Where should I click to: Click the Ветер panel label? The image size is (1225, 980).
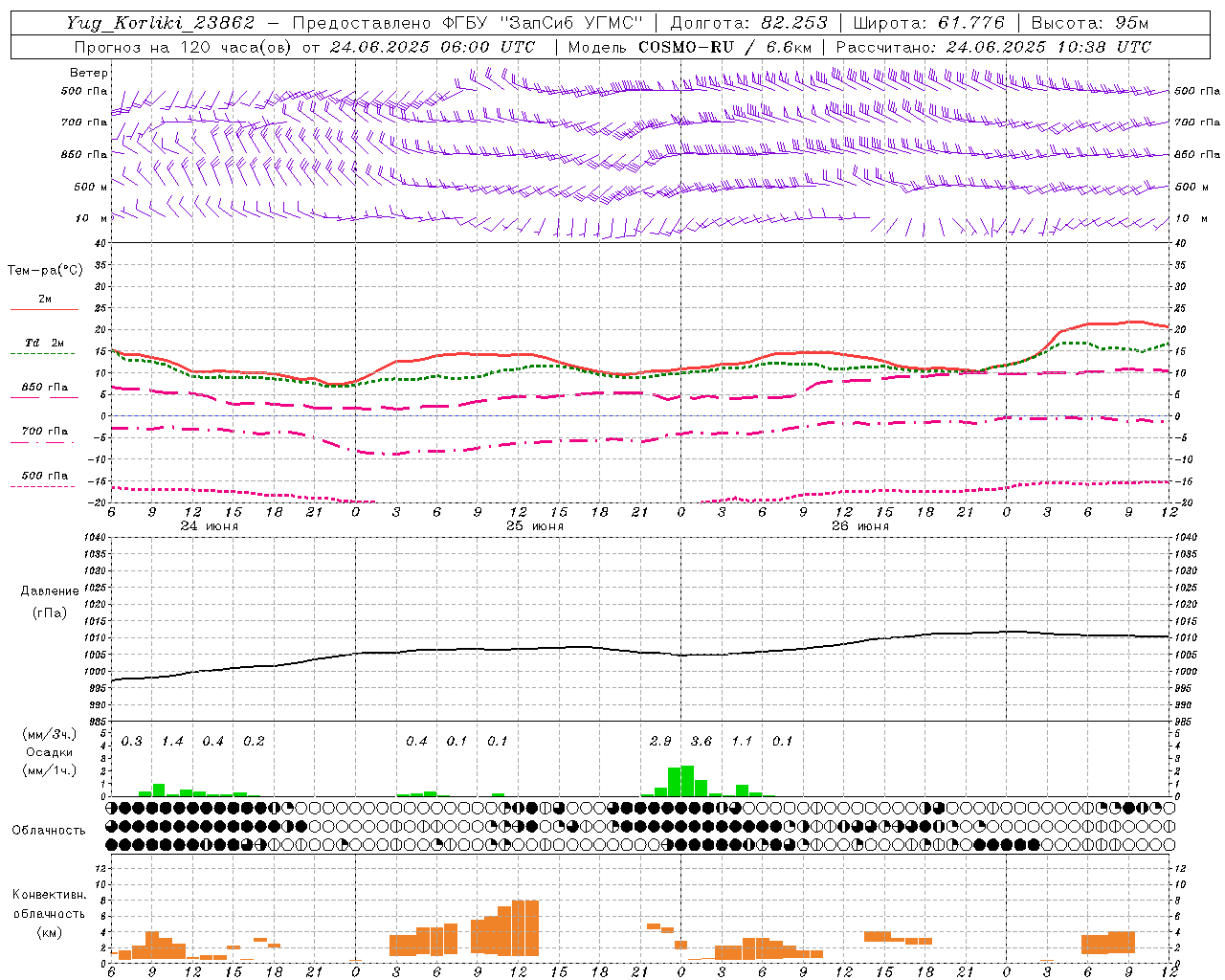[89, 73]
